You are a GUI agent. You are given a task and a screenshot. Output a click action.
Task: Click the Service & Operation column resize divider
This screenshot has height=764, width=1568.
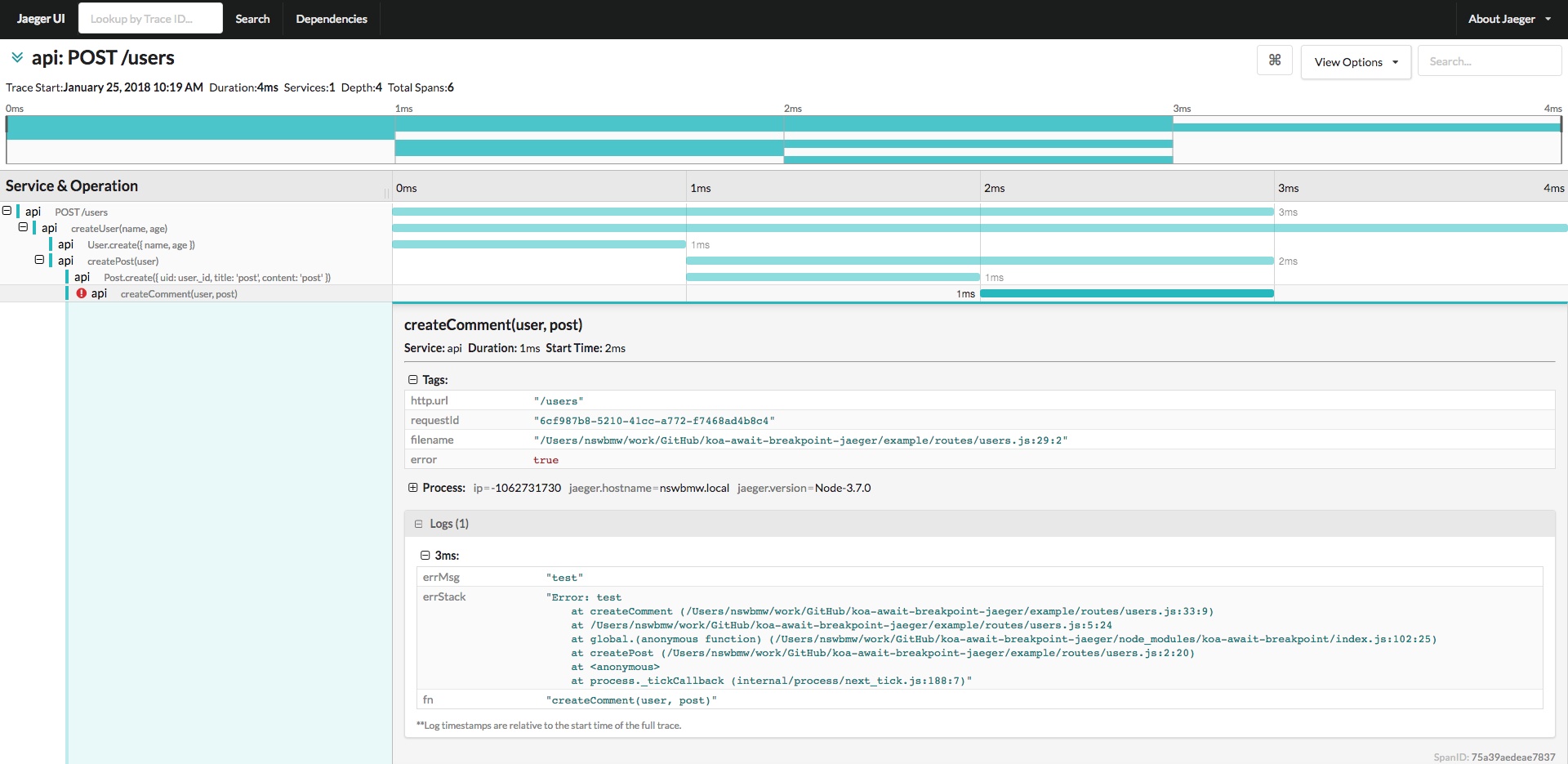click(386, 193)
